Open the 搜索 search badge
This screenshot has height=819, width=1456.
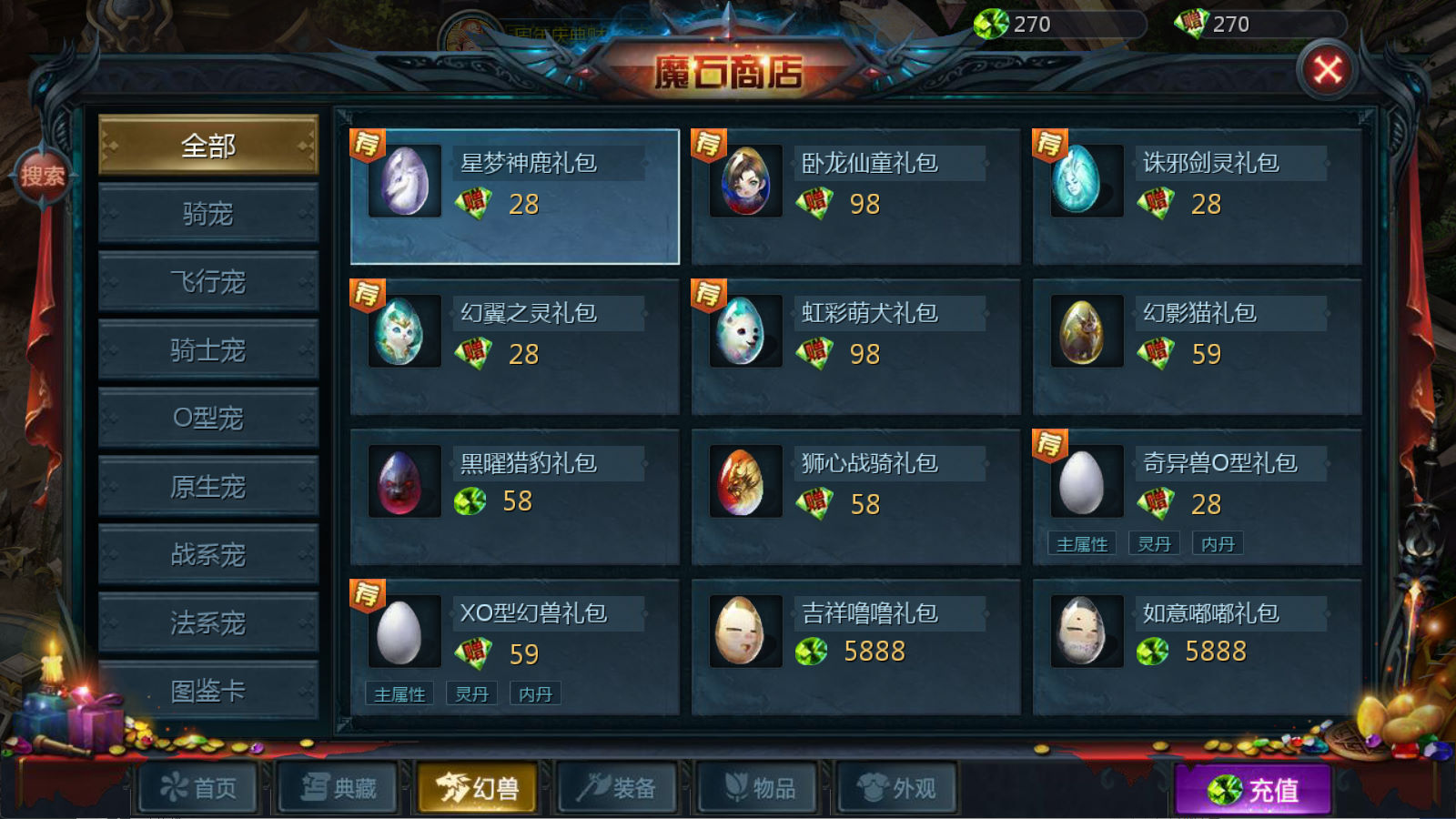pos(43,176)
